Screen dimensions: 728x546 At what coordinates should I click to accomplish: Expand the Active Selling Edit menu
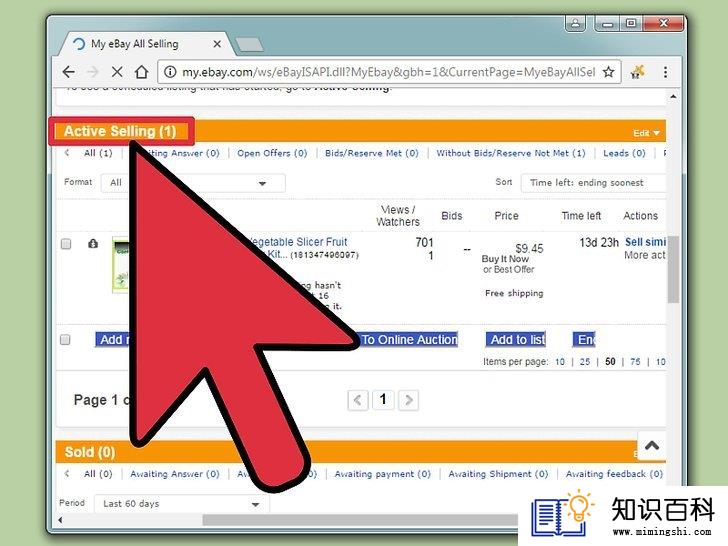[646, 133]
